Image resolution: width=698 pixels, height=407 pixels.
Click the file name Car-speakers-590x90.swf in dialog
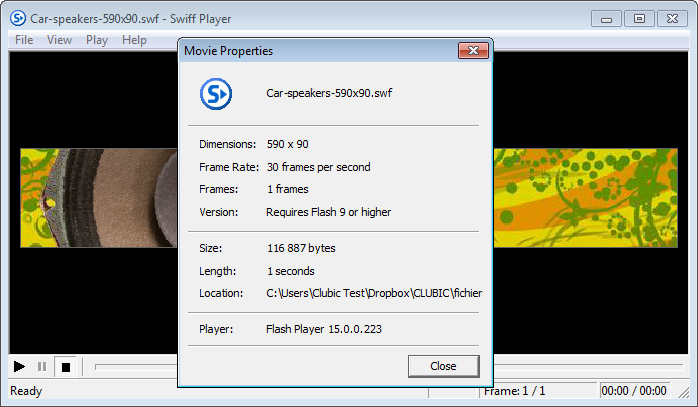click(x=329, y=93)
